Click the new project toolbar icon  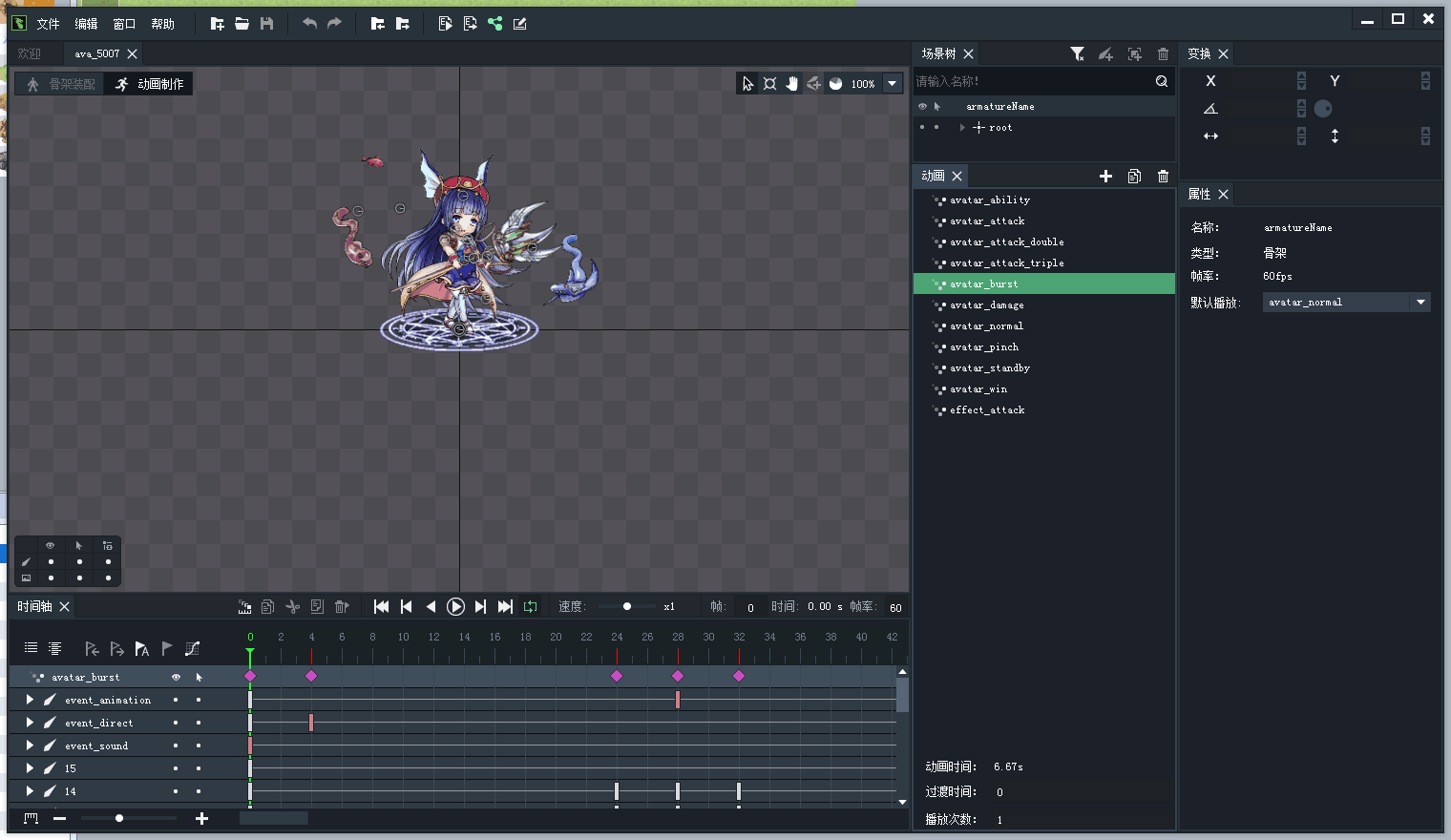tap(217, 24)
